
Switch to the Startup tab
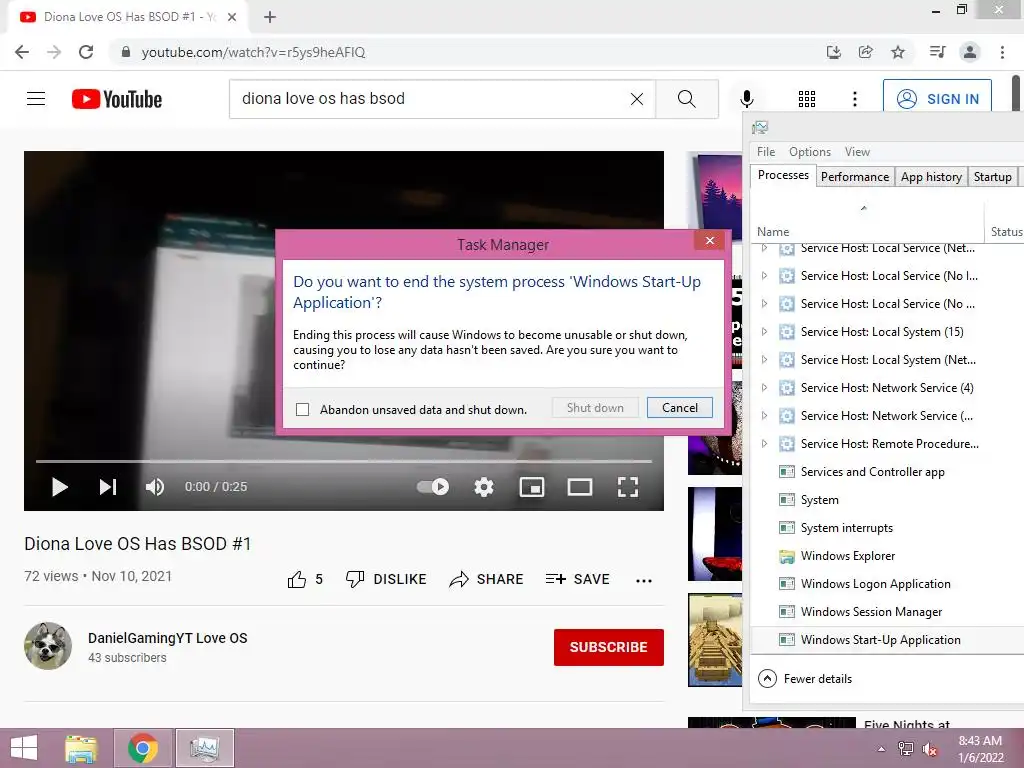click(x=993, y=177)
